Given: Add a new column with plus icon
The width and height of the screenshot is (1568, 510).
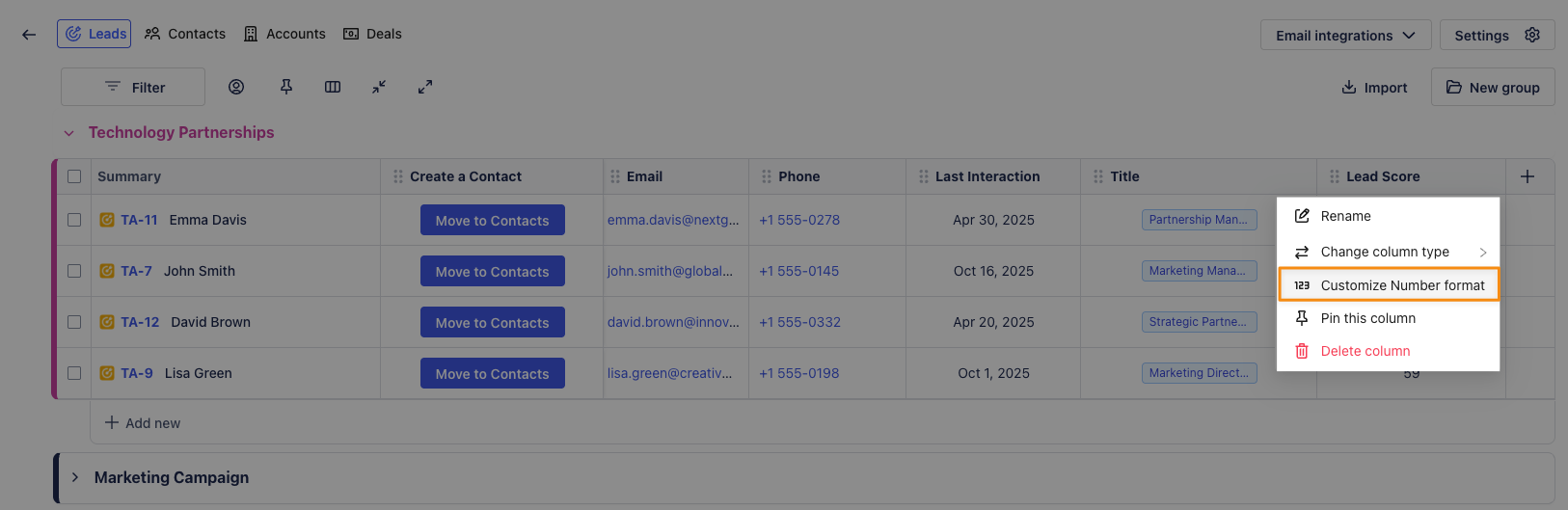Looking at the screenshot, I should click(1527, 176).
